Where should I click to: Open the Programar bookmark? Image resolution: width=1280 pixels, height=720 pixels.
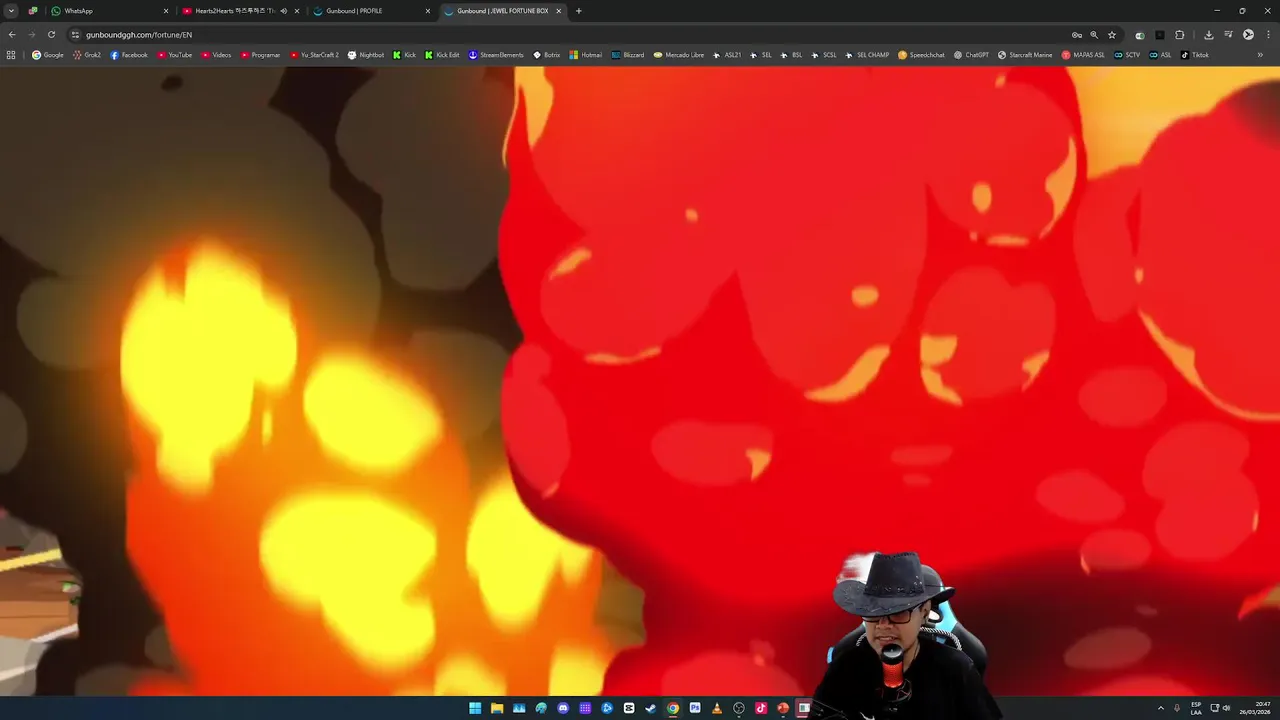(260, 55)
